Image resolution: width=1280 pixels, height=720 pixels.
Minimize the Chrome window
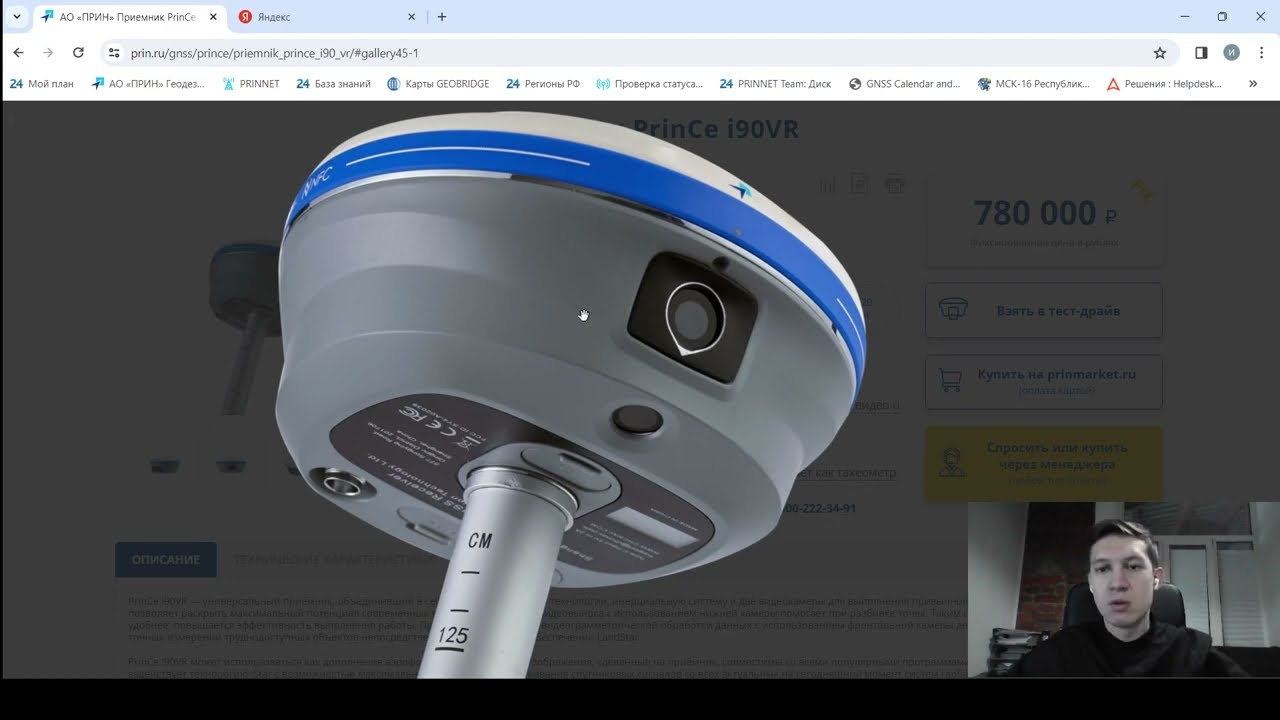(x=1185, y=17)
